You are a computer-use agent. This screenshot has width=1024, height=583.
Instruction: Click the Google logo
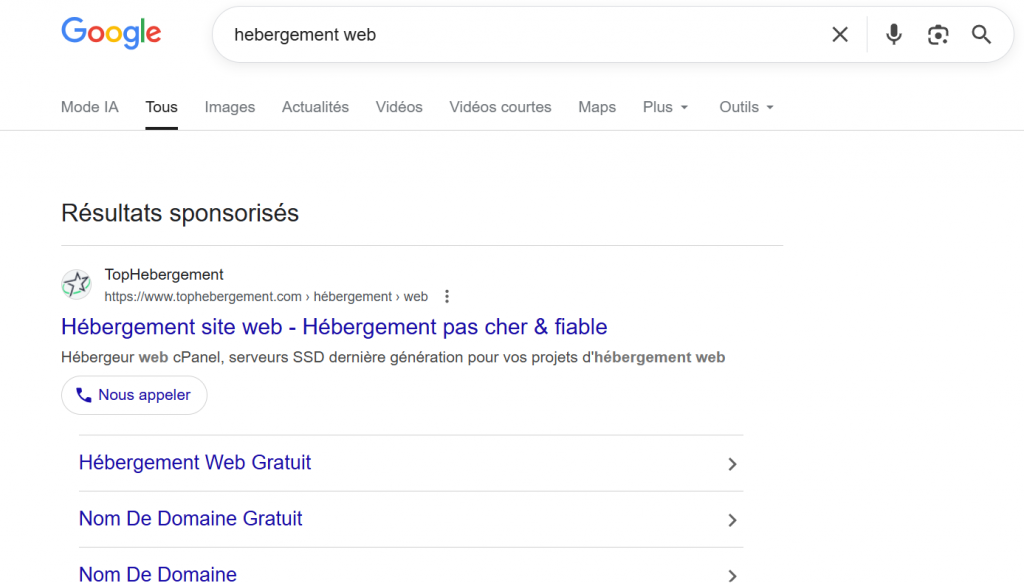tap(111, 33)
